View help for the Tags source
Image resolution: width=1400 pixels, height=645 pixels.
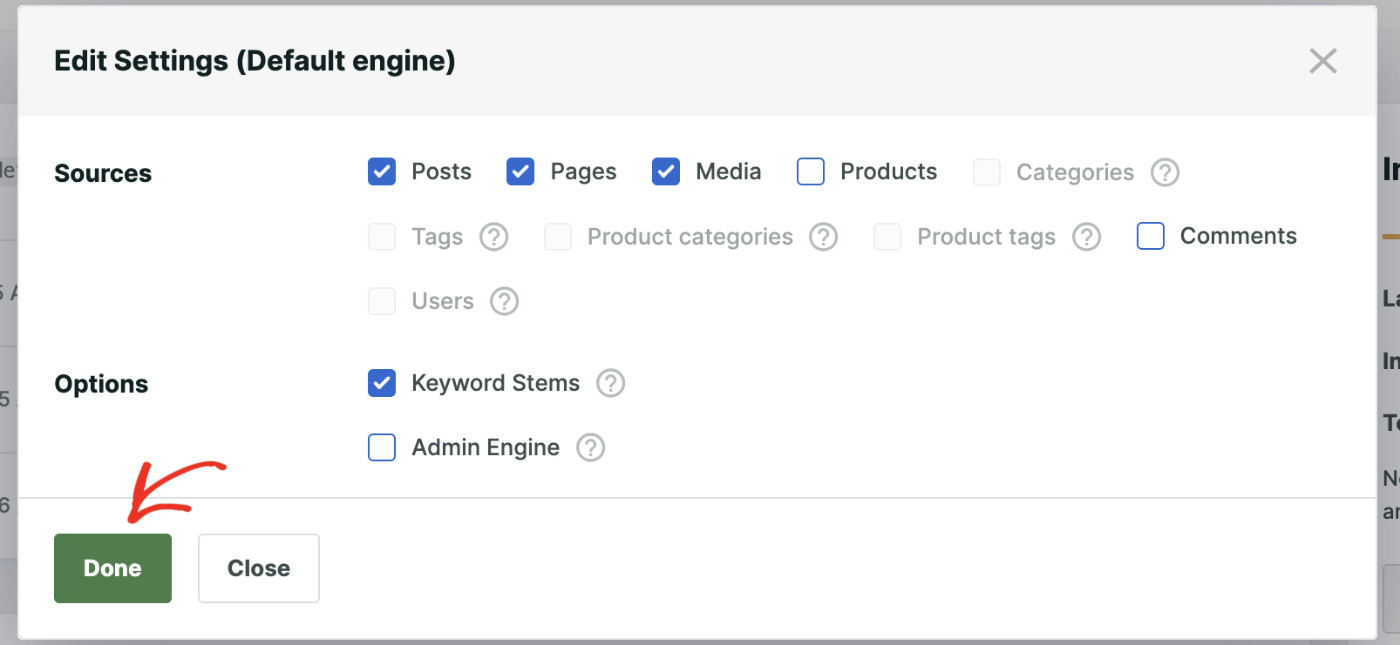[493, 237]
